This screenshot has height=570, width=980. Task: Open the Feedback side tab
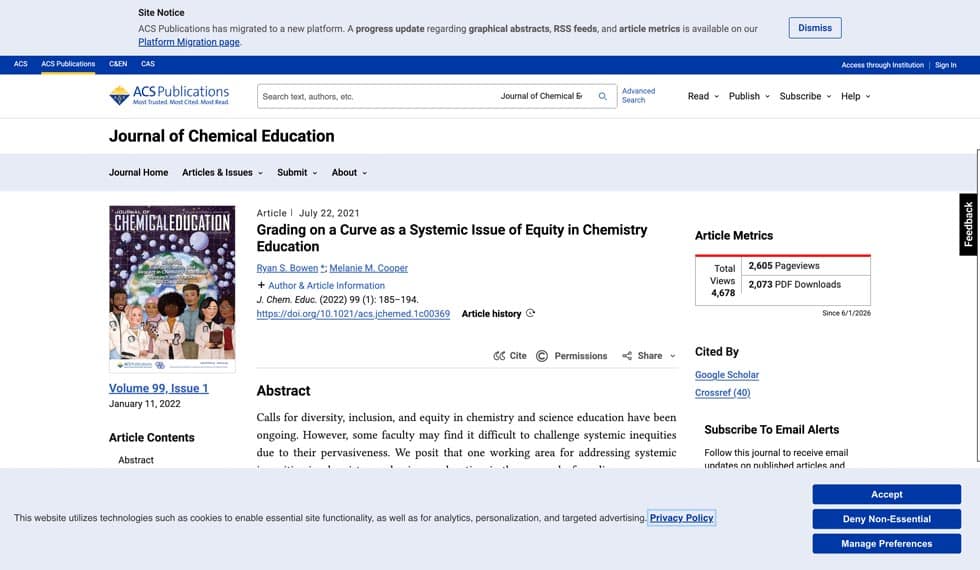tap(968, 224)
